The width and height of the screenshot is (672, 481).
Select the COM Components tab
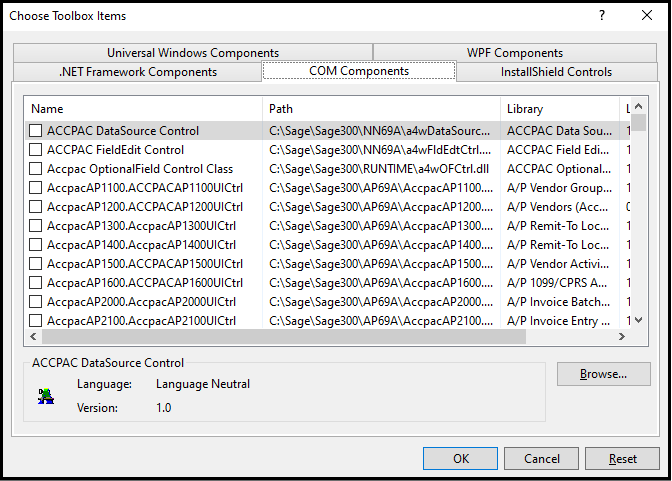point(359,71)
